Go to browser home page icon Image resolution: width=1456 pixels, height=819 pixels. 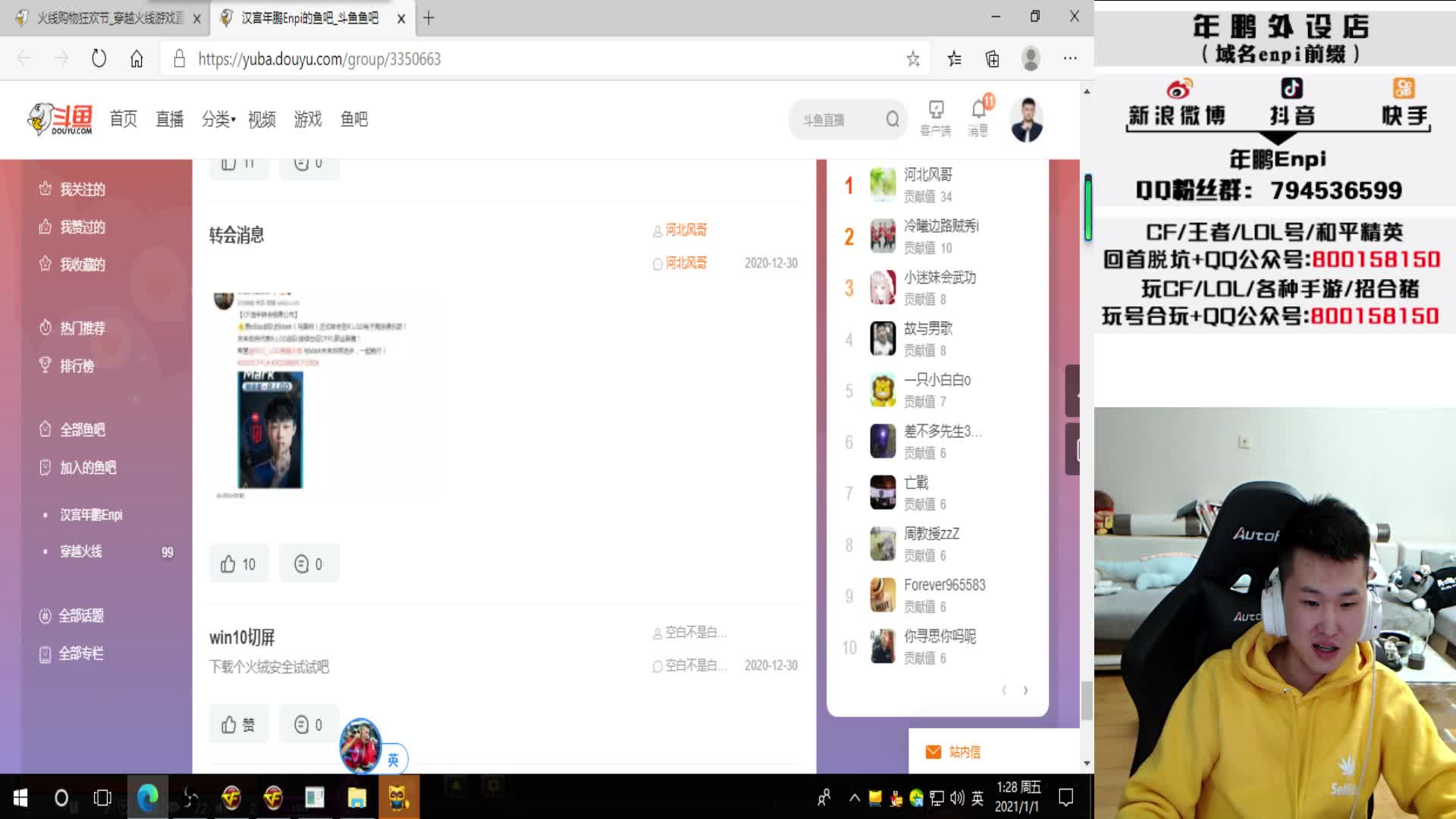click(136, 58)
